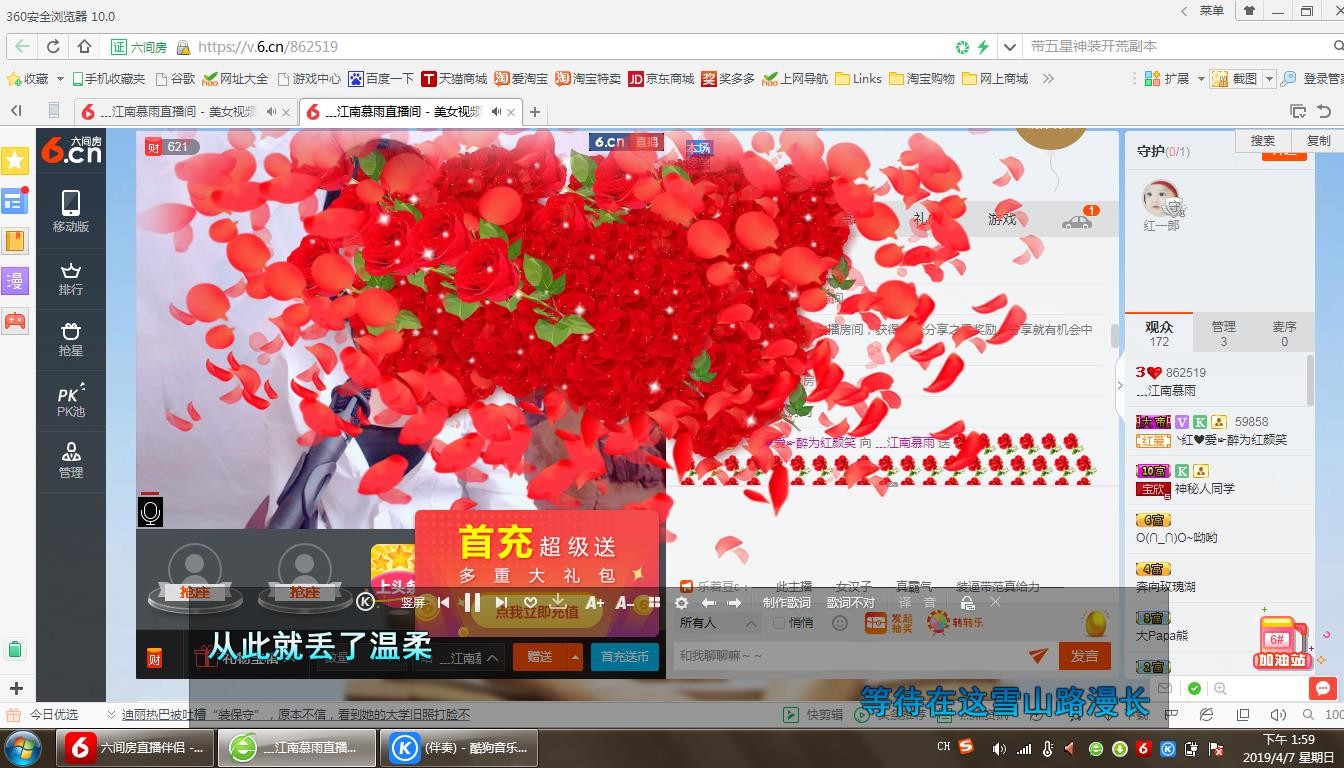Open a new browser tab with plus
Screen dimensions: 1344x768
(534, 111)
